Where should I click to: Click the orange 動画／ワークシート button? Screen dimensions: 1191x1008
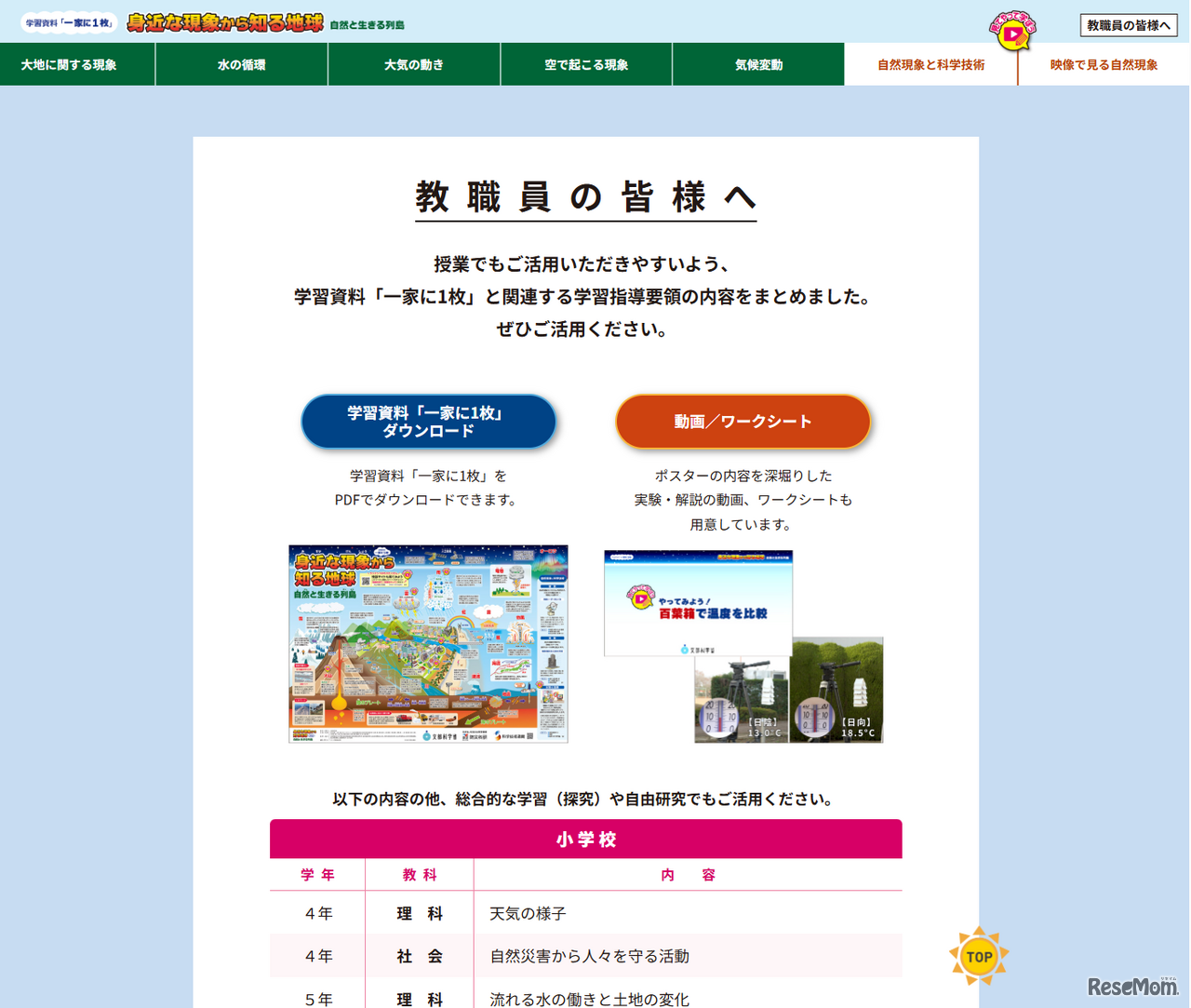pyautogui.click(x=743, y=421)
